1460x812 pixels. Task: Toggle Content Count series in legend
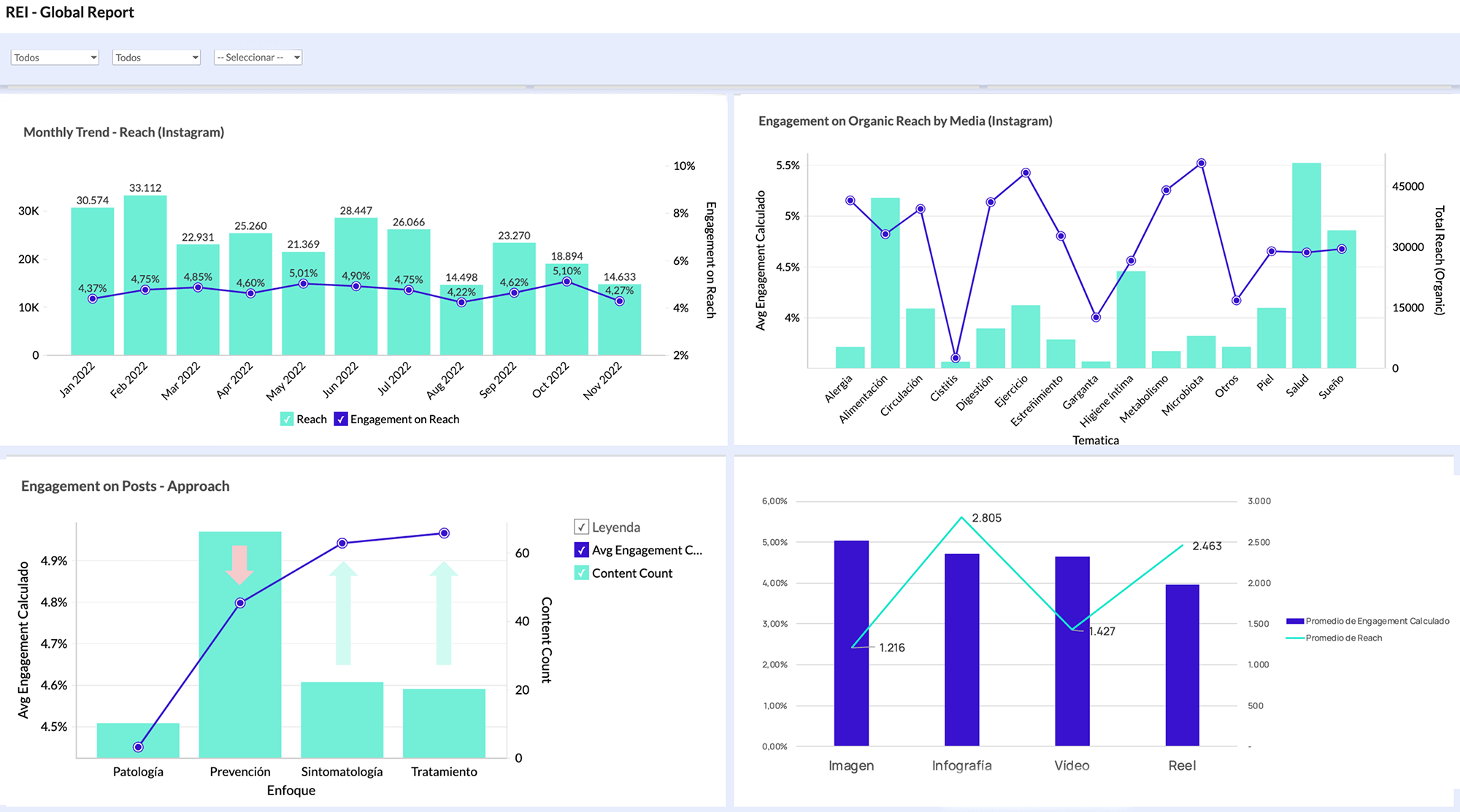tap(581, 573)
